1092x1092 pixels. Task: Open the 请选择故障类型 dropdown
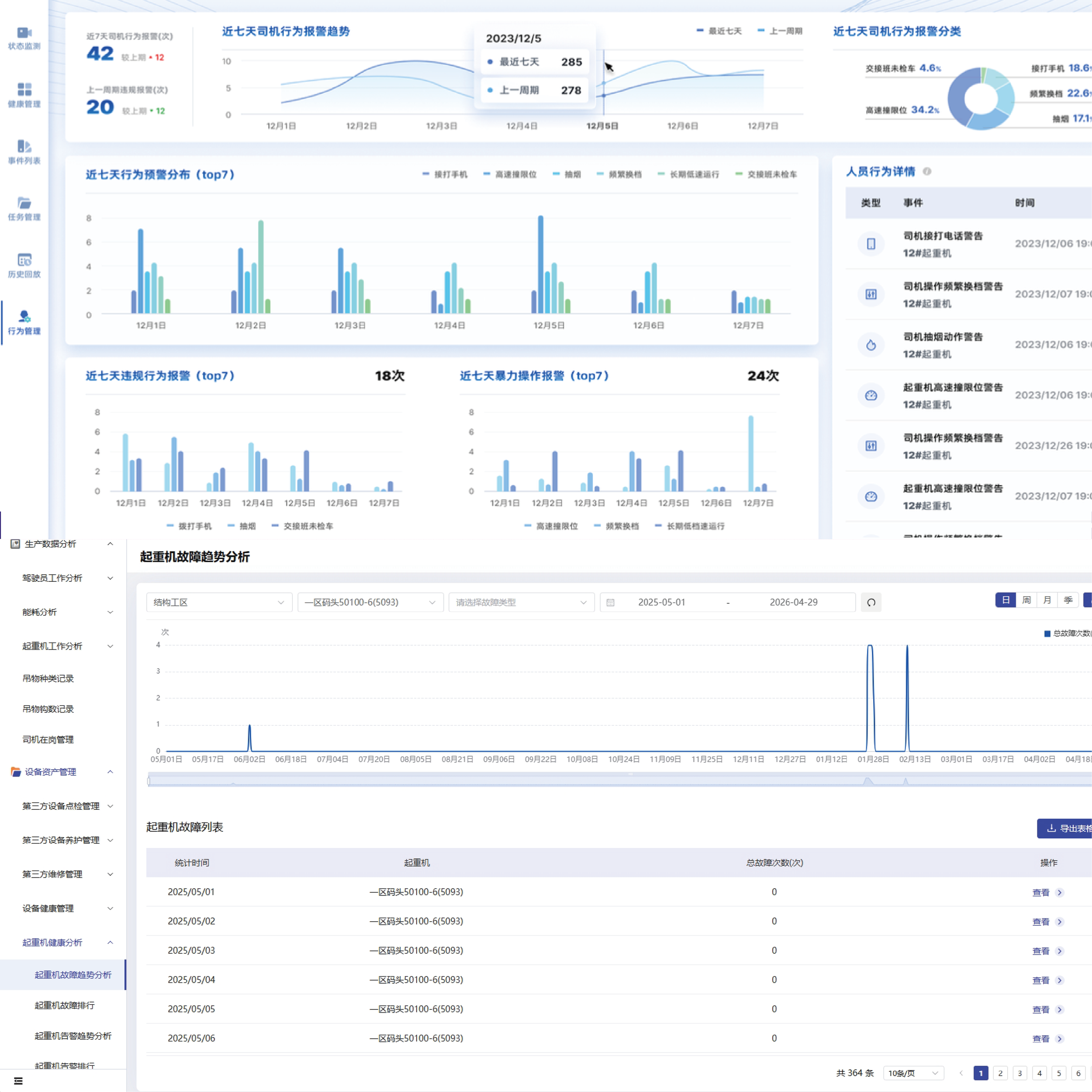click(x=521, y=602)
